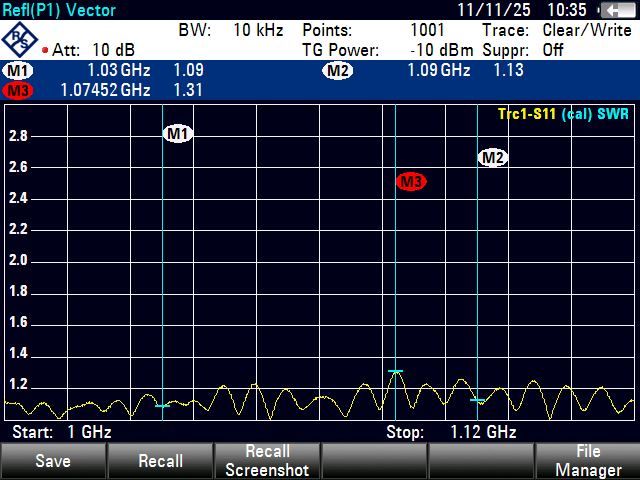Viewport: 640px width, 480px height.
Task: Click the Trc1-S11 (cal) SWR trace label
Action: coord(563,114)
